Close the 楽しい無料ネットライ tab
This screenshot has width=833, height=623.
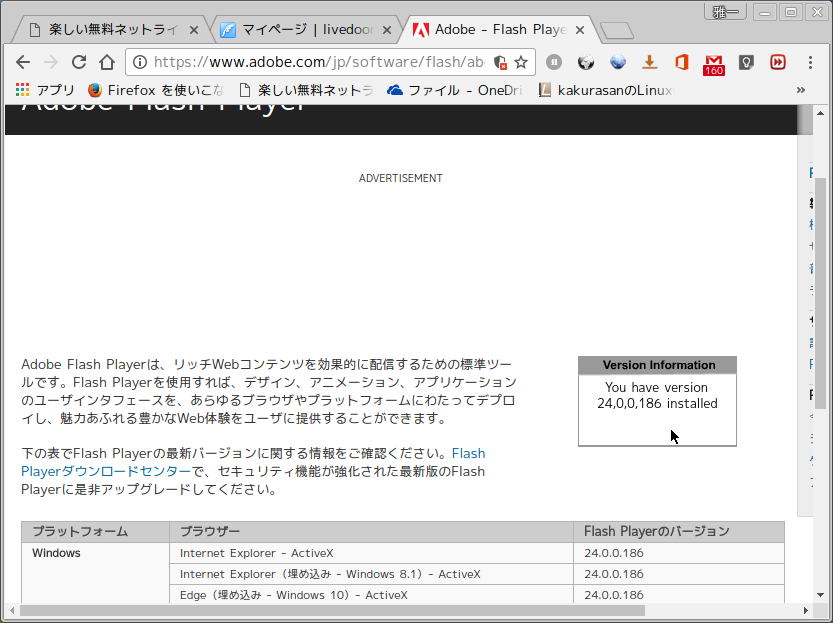[194, 30]
